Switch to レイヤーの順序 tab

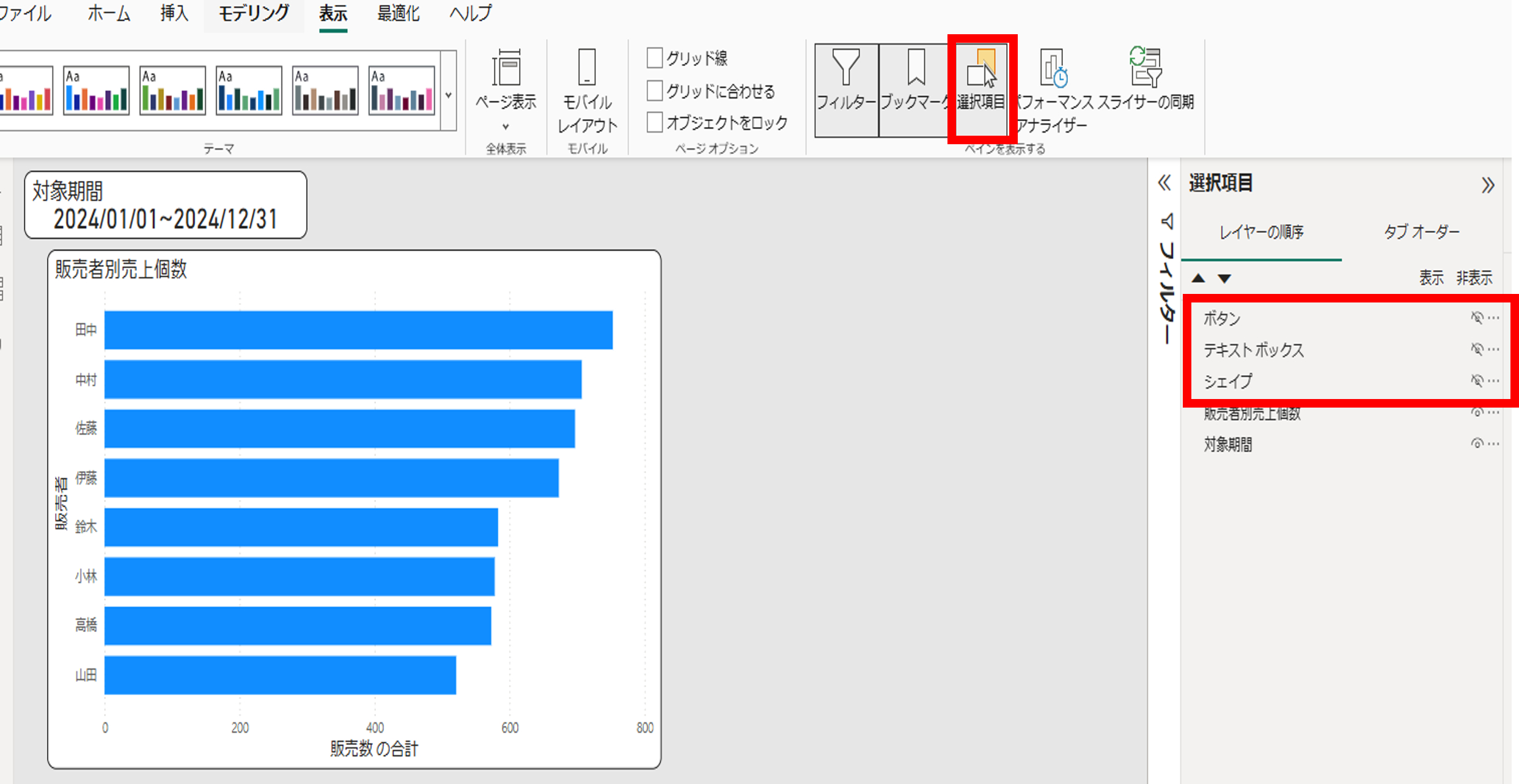1261,232
